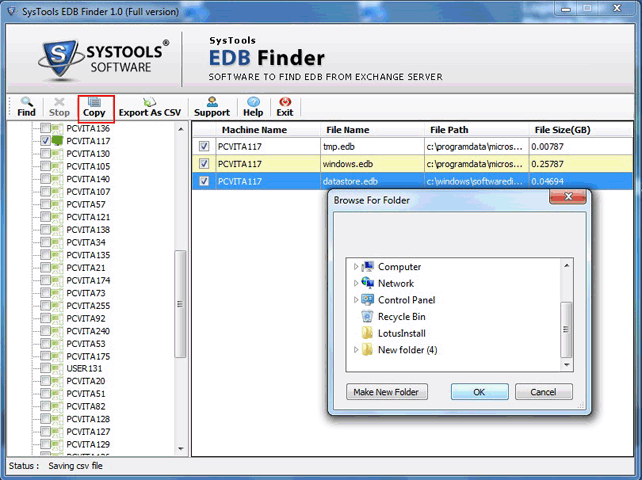Select PCVITA140 in machine tree
Image resolution: width=642 pixels, height=480 pixels.
click(x=88, y=179)
